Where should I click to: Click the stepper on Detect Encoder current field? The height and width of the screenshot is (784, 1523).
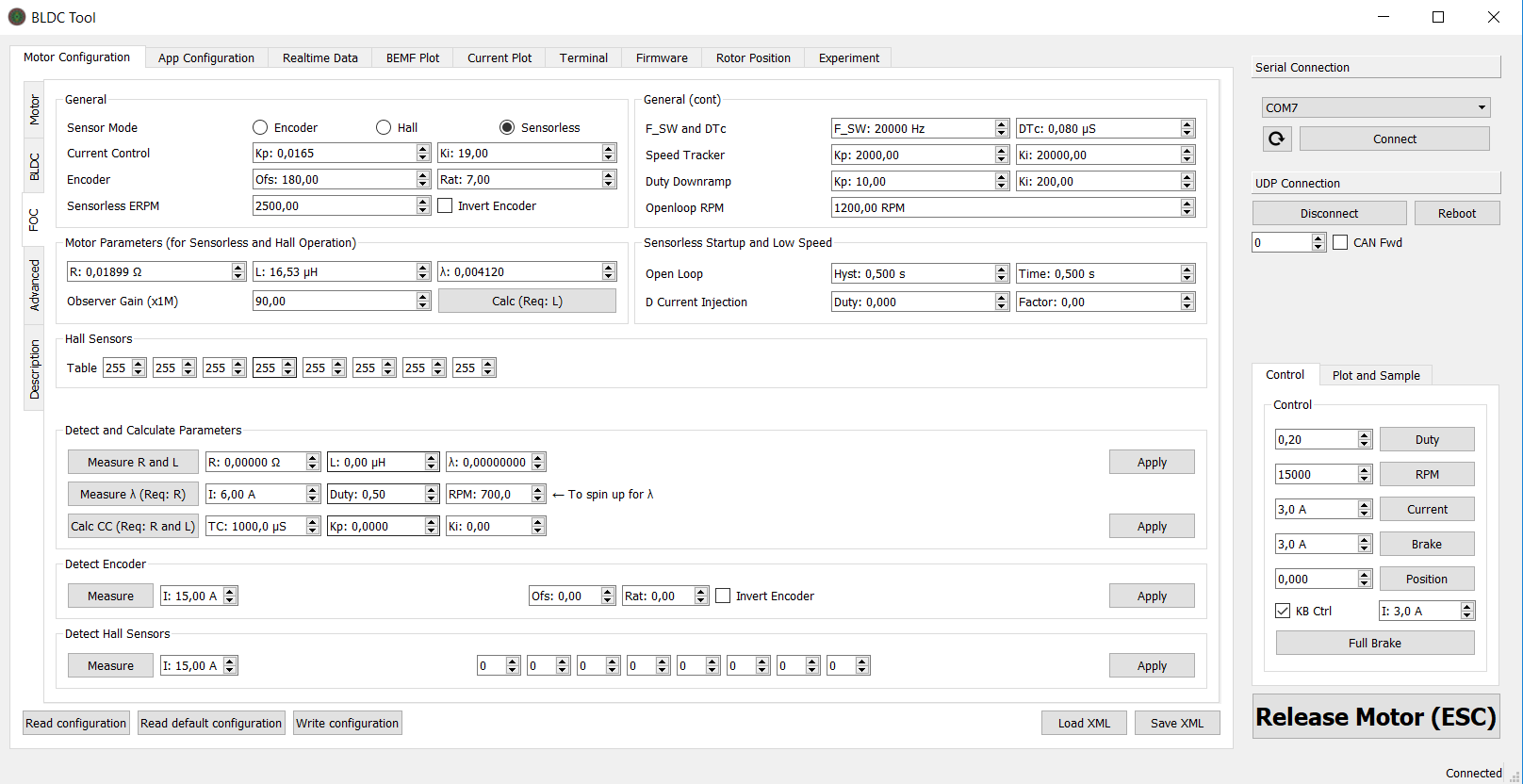coord(230,596)
